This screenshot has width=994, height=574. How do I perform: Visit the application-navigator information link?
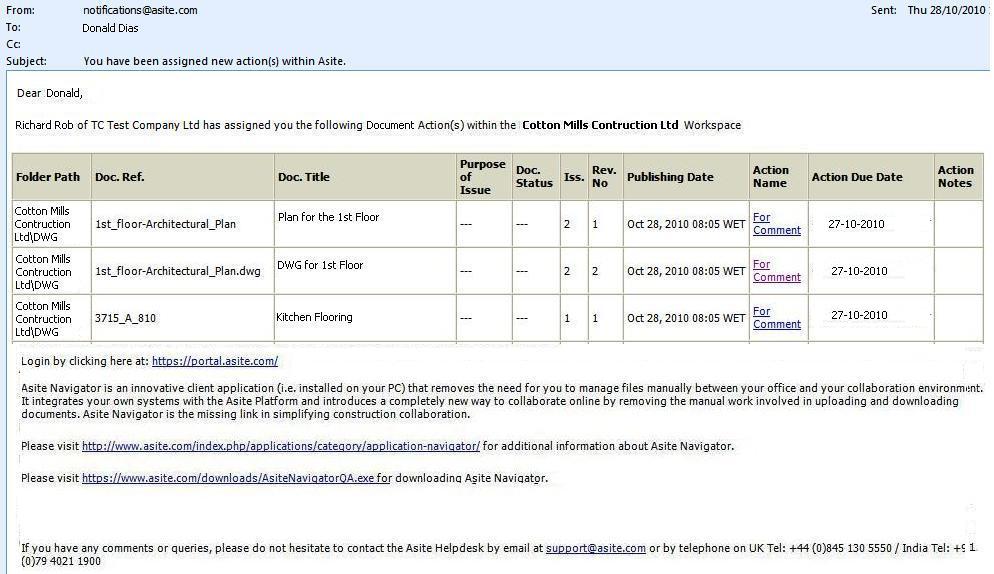[x=281, y=447]
